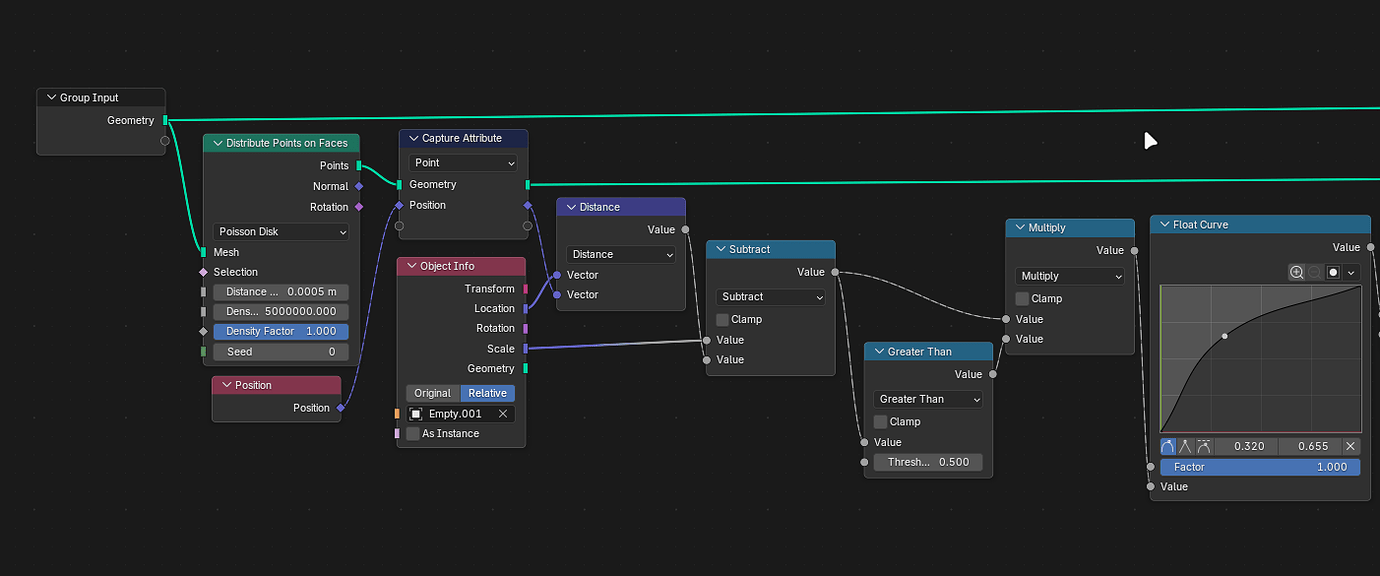The width and height of the screenshot is (1380, 576).
Task: Collapse the Object Info node
Action: click(x=410, y=266)
